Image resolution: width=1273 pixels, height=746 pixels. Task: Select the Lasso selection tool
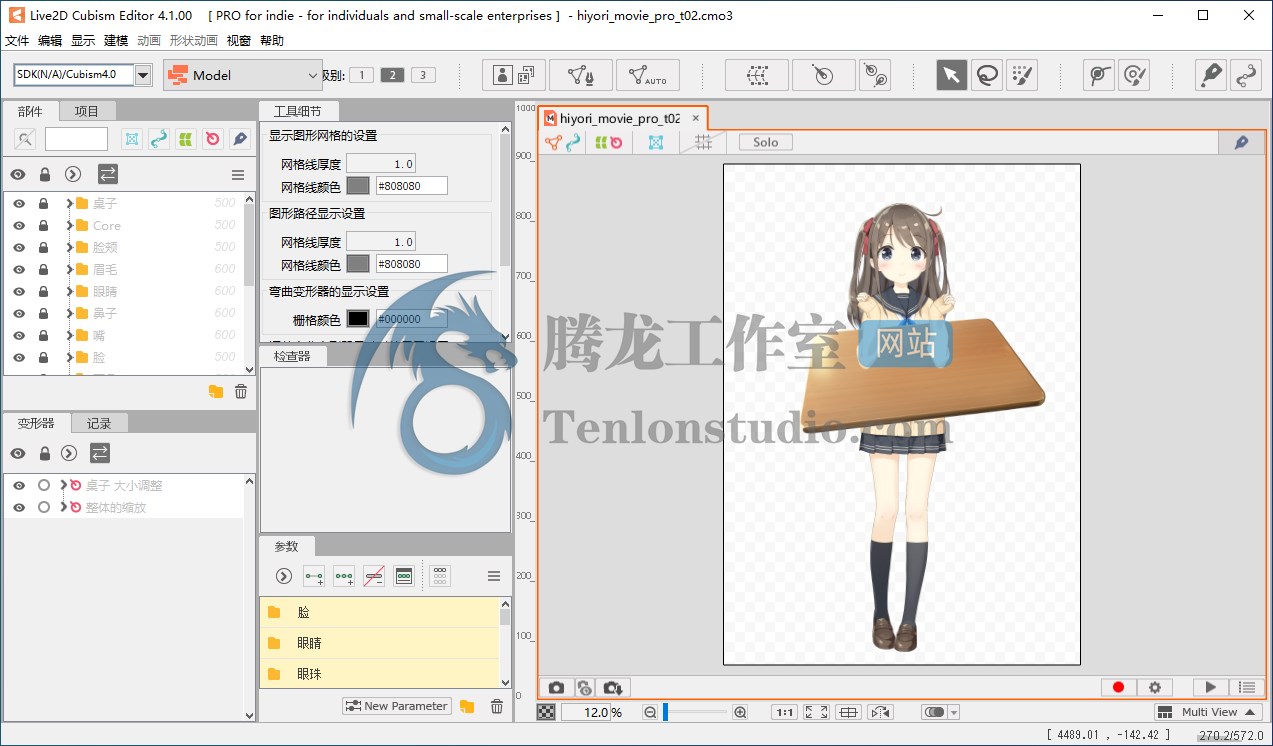[987, 75]
